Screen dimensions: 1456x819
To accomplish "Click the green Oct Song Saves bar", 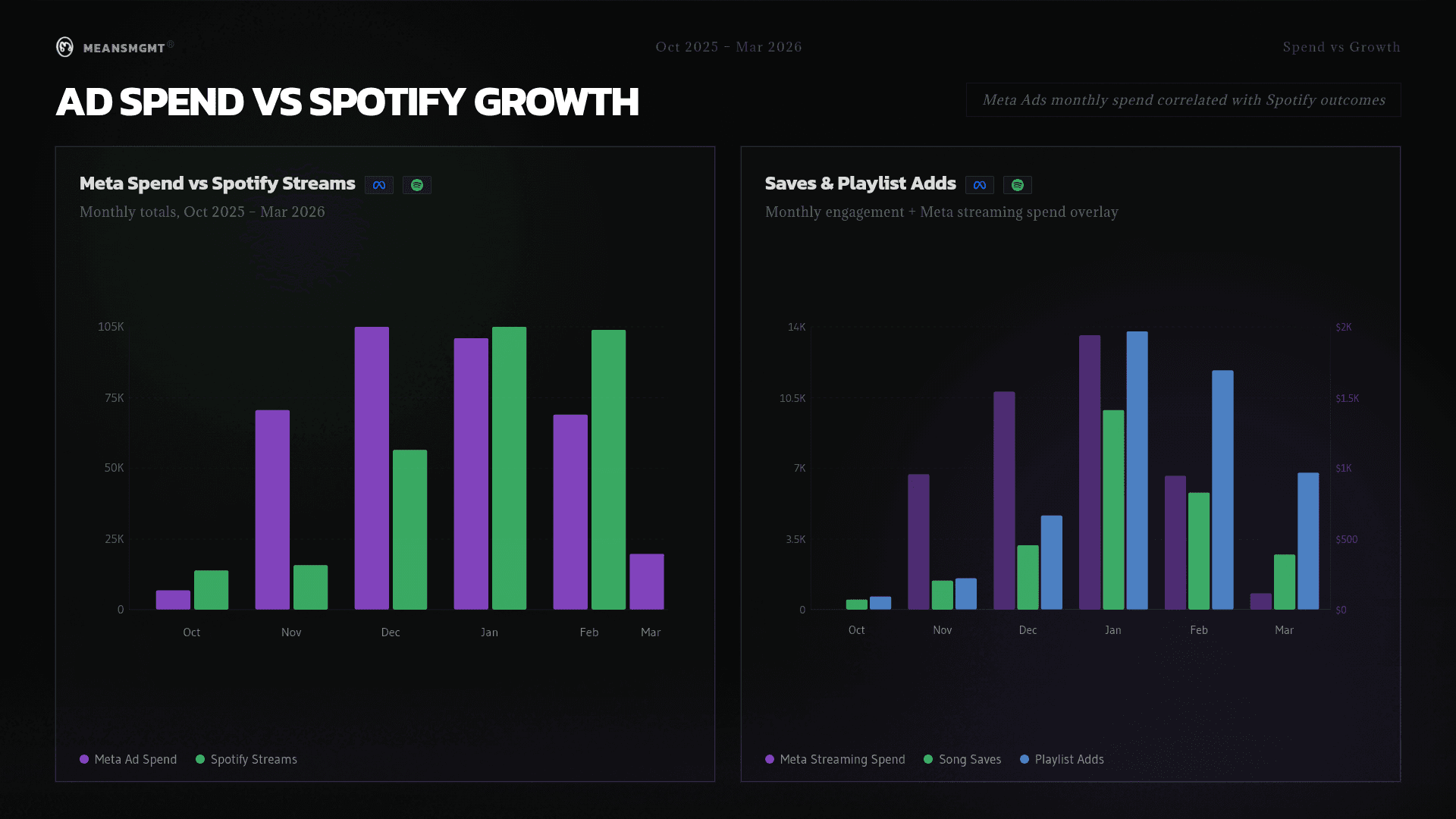I will tap(857, 604).
